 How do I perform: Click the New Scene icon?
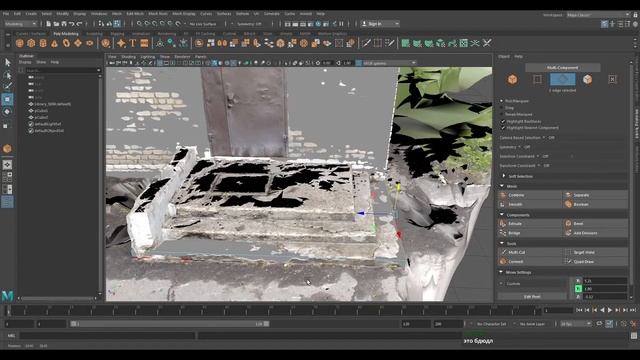click(x=49, y=24)
